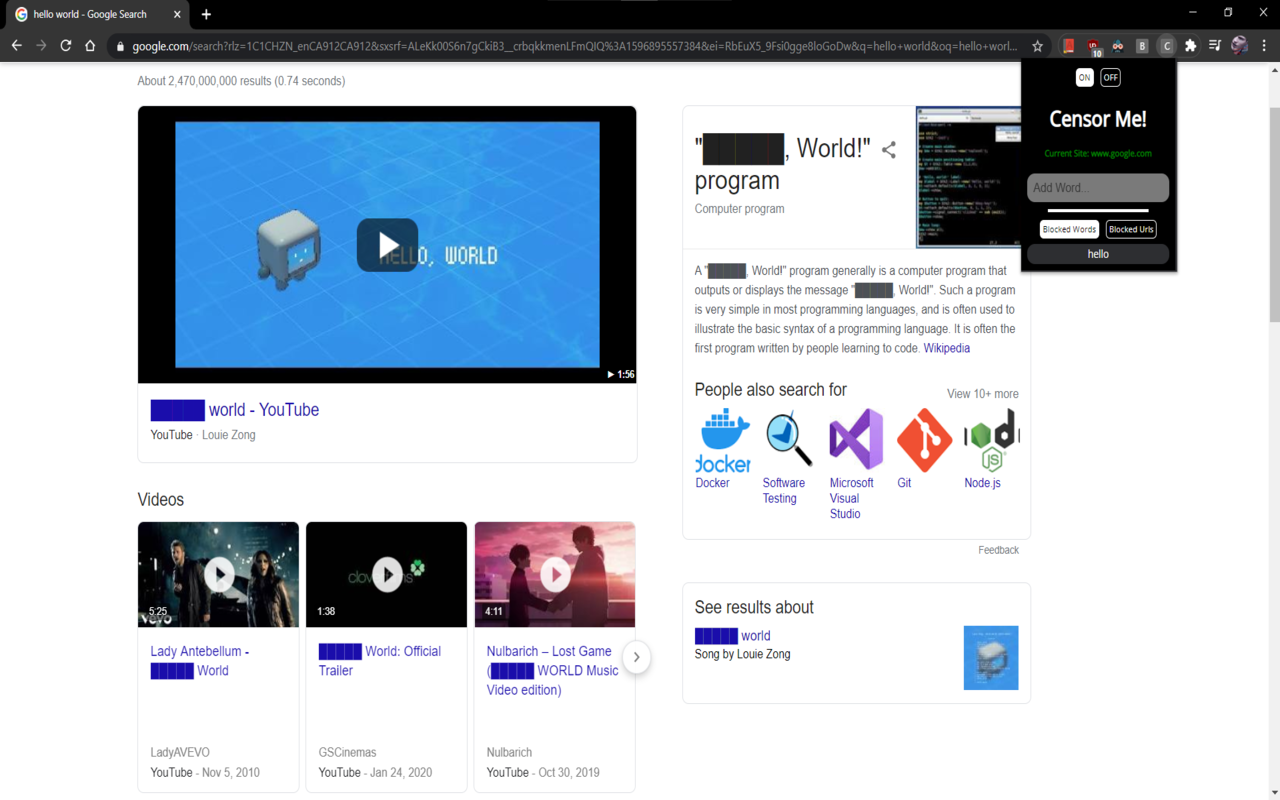The height and width of the screenshot is (800, 1280).
Task: Open the uBlock shield extension with badge 10
Action: point(1094,46)
